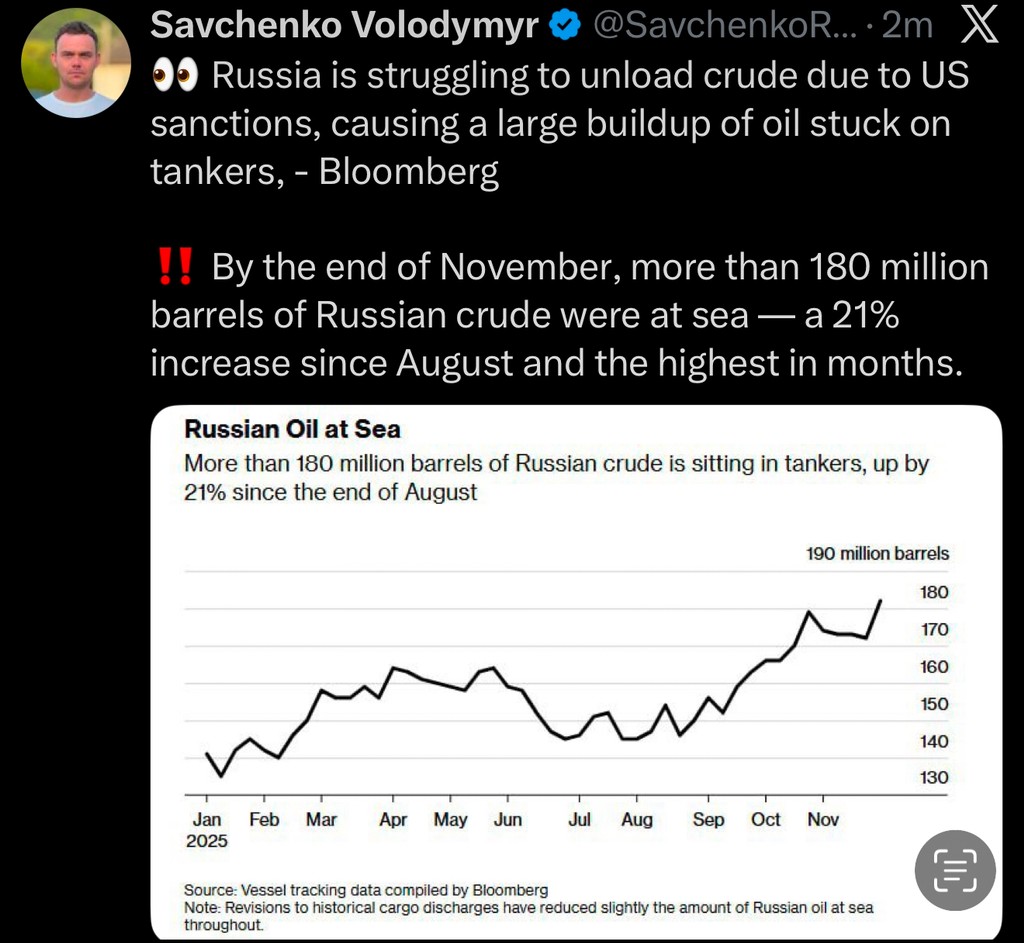This screenshot has width=1024, height=943.
Task: Click the @SavchenkoR handle
Action: coord(720,27)
